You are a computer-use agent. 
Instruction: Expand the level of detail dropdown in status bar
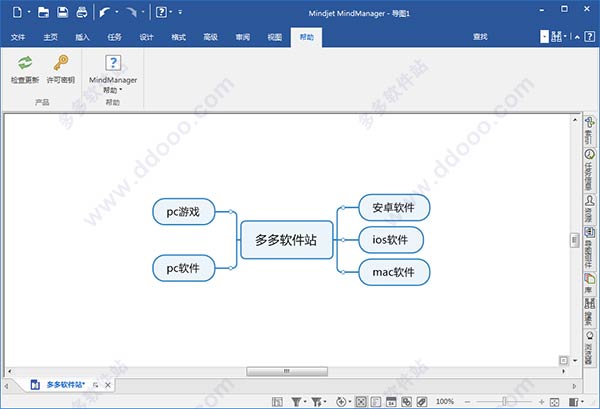click(349, 402)
